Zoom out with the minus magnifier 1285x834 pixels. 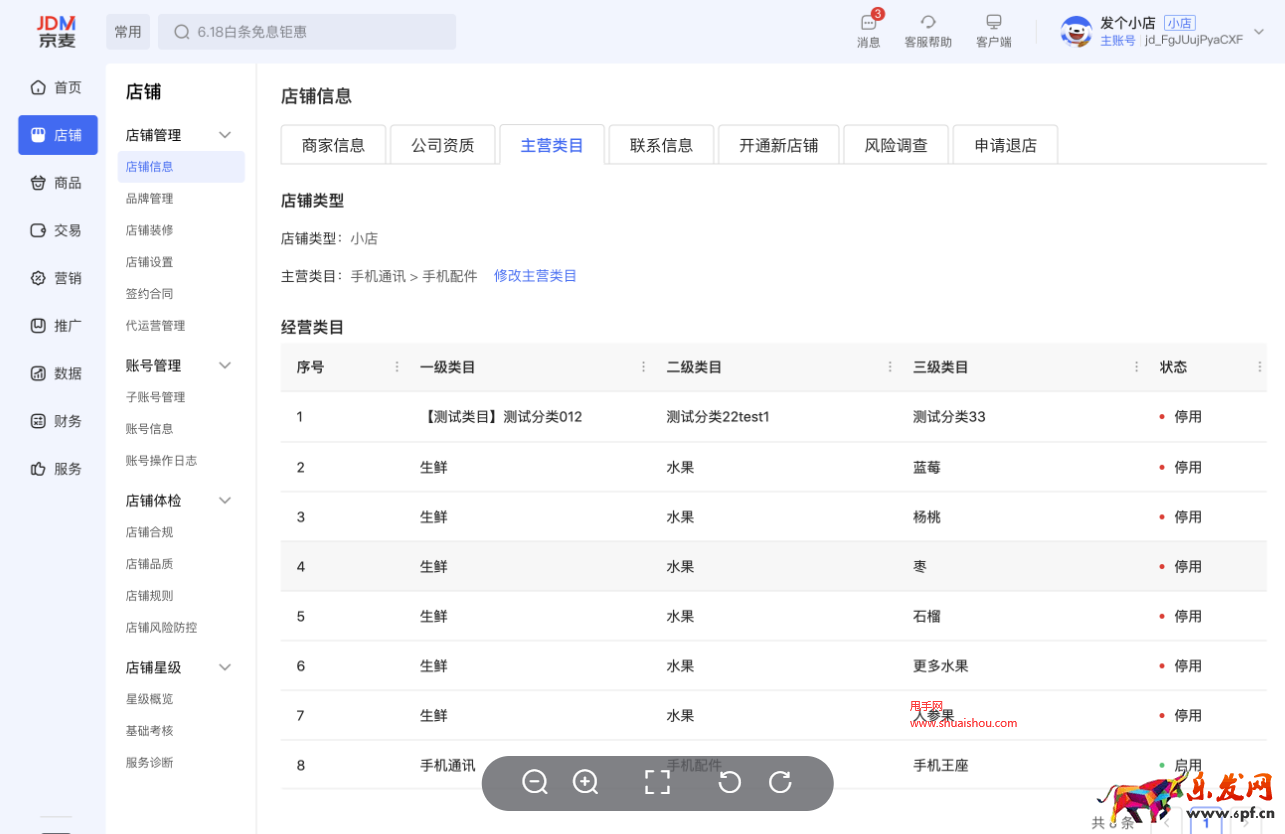pos(535,783)
